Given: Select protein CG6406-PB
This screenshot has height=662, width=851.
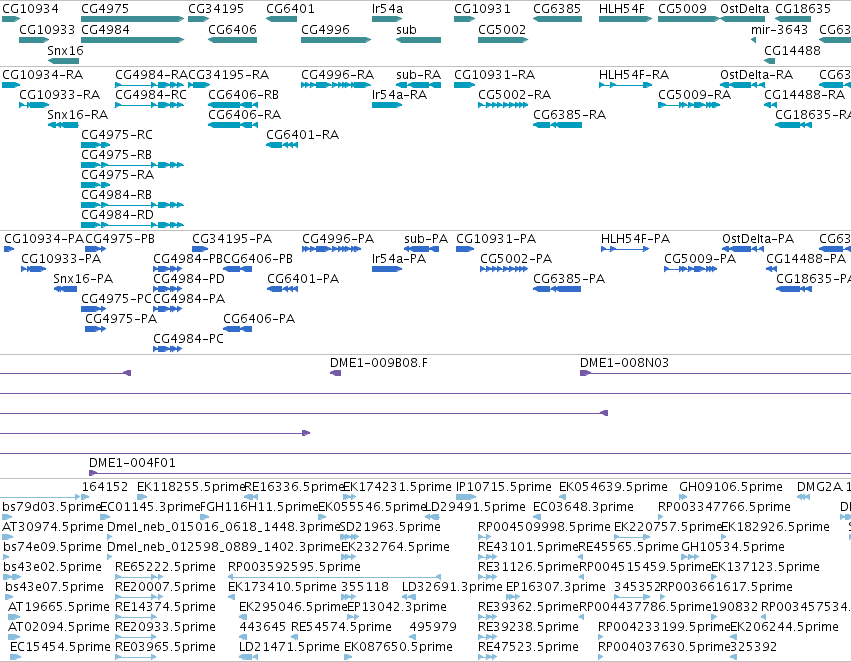Looking at the screenshot, I should 258,259.
